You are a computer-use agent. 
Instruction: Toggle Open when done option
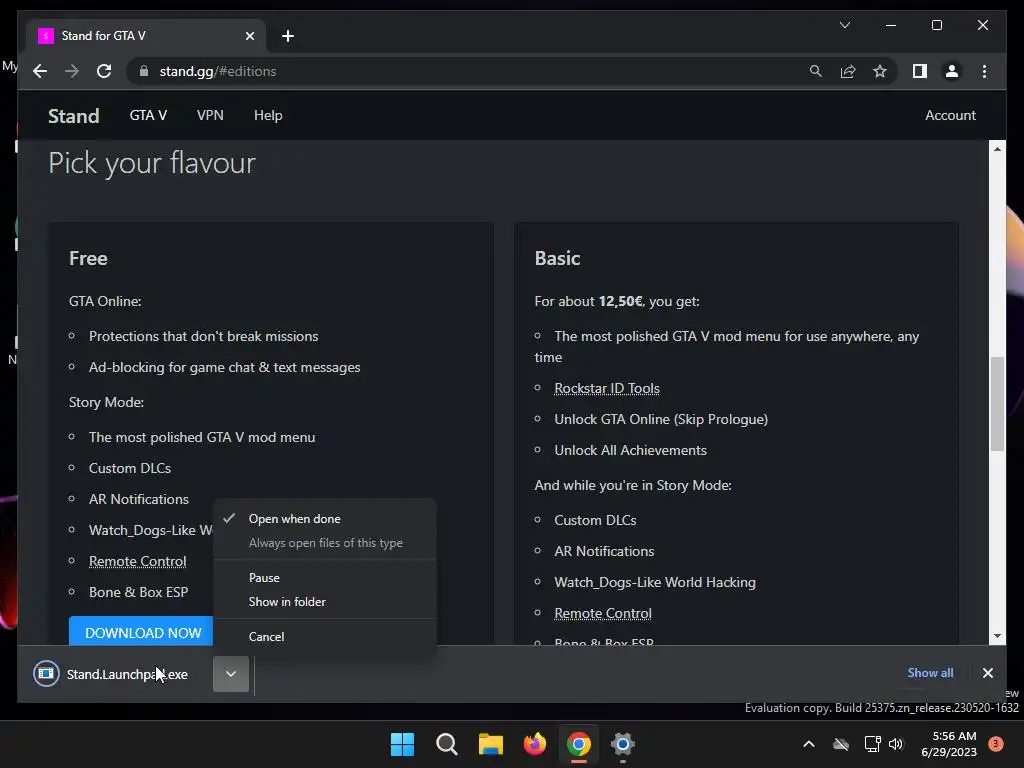point(325,519)
